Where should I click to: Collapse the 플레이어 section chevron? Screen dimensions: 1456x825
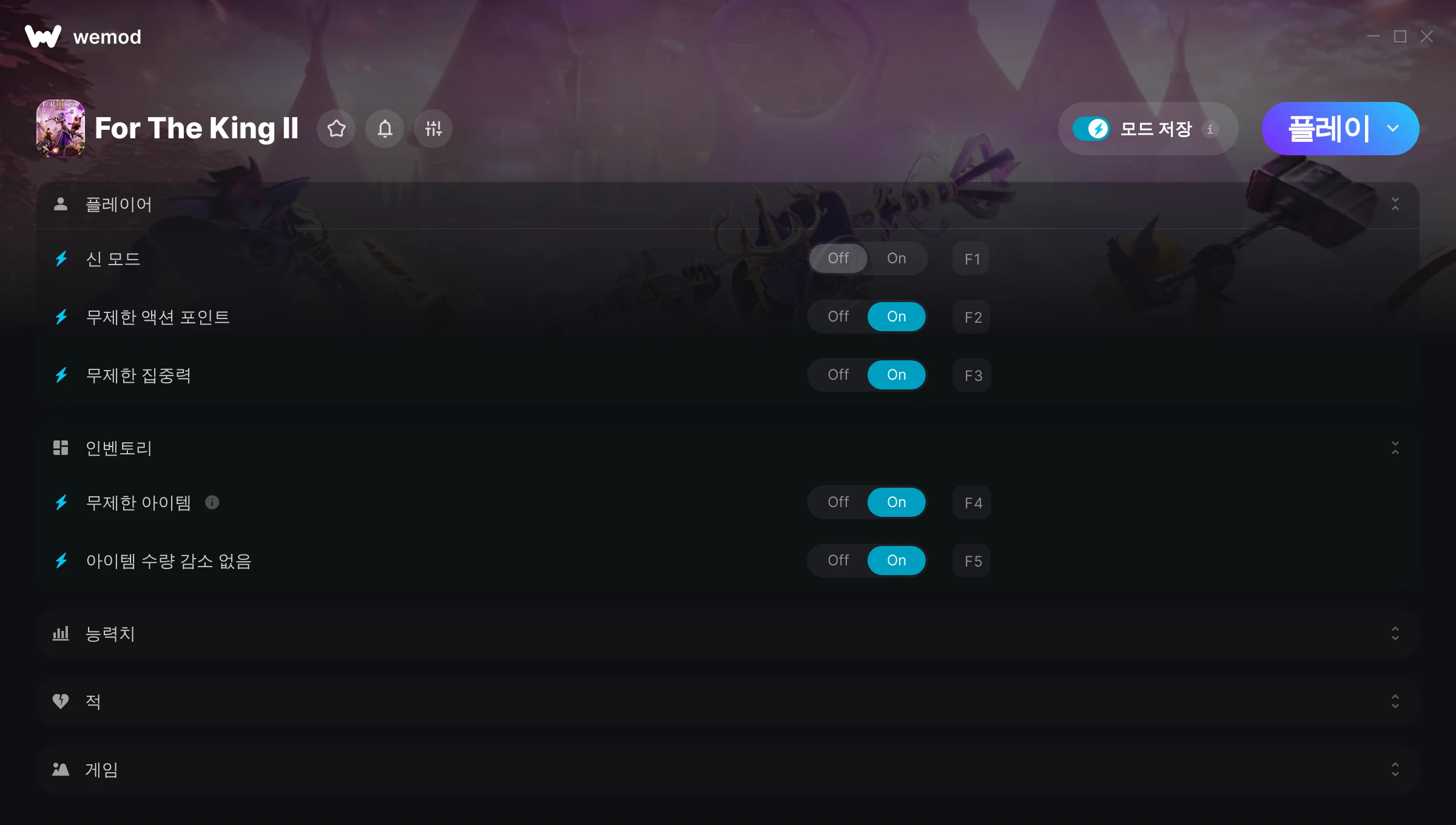point(1395,204)
